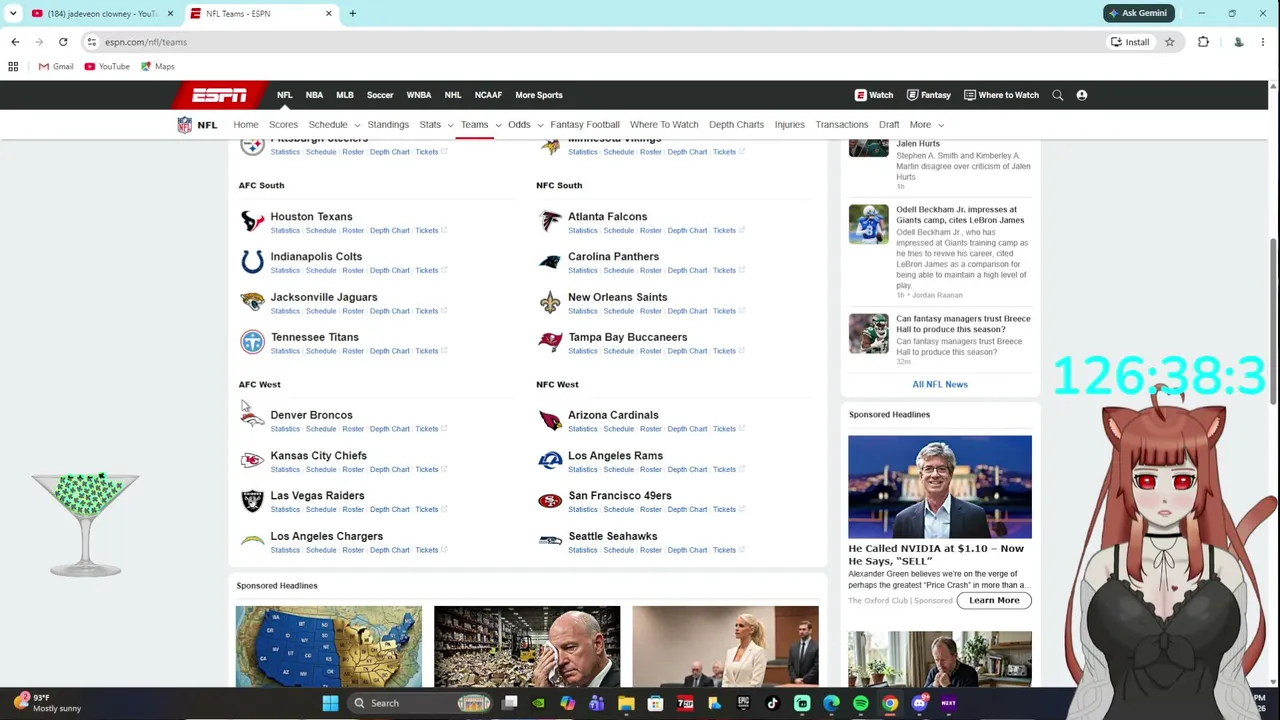Select the Arizona Cardinals logo
Viewport: 1280px width, 720px height.
[x=550, y=420]
